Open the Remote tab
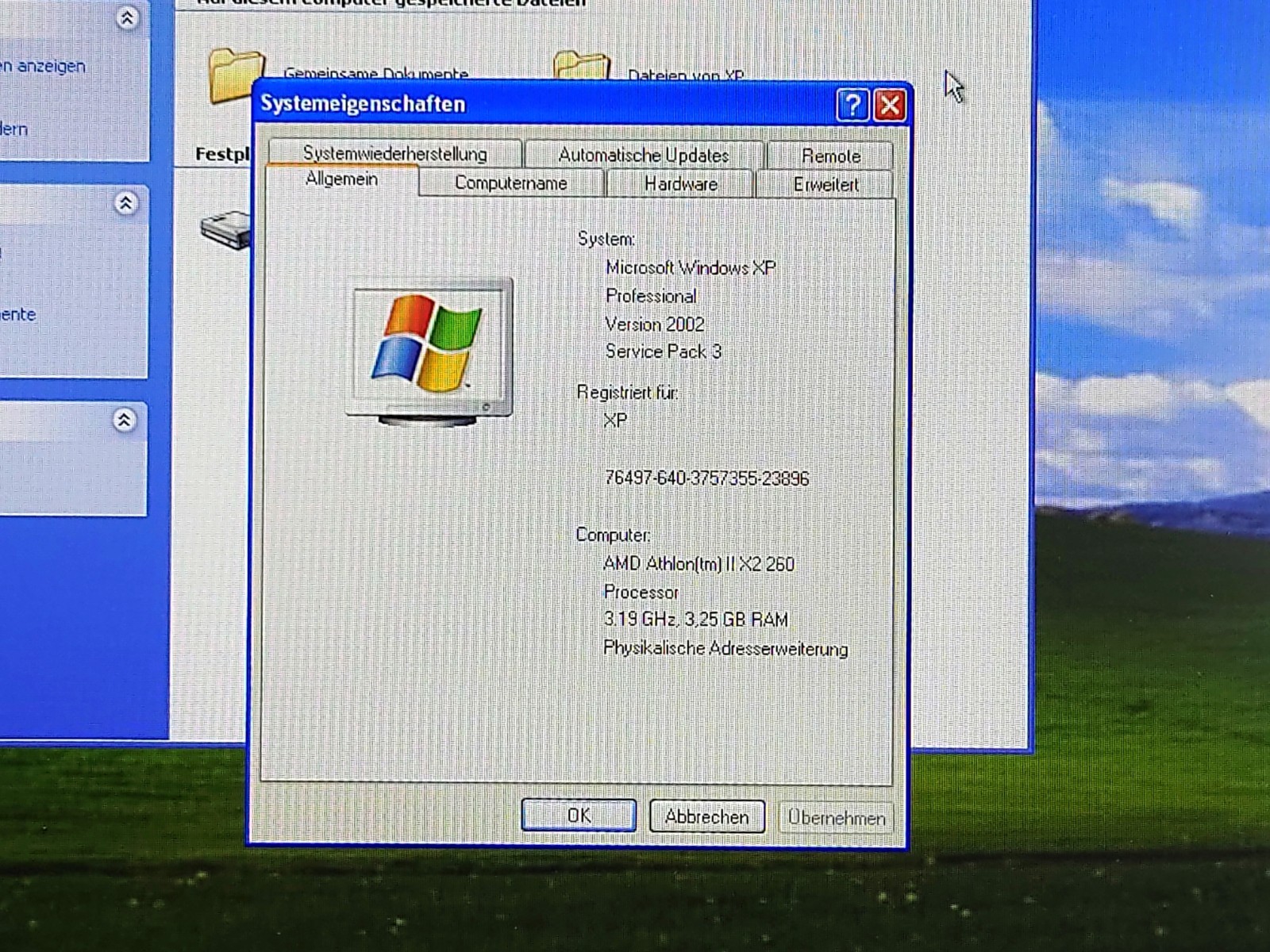Image resolution: width=1270 pixels, height=952 pixels. click(830, 155)
